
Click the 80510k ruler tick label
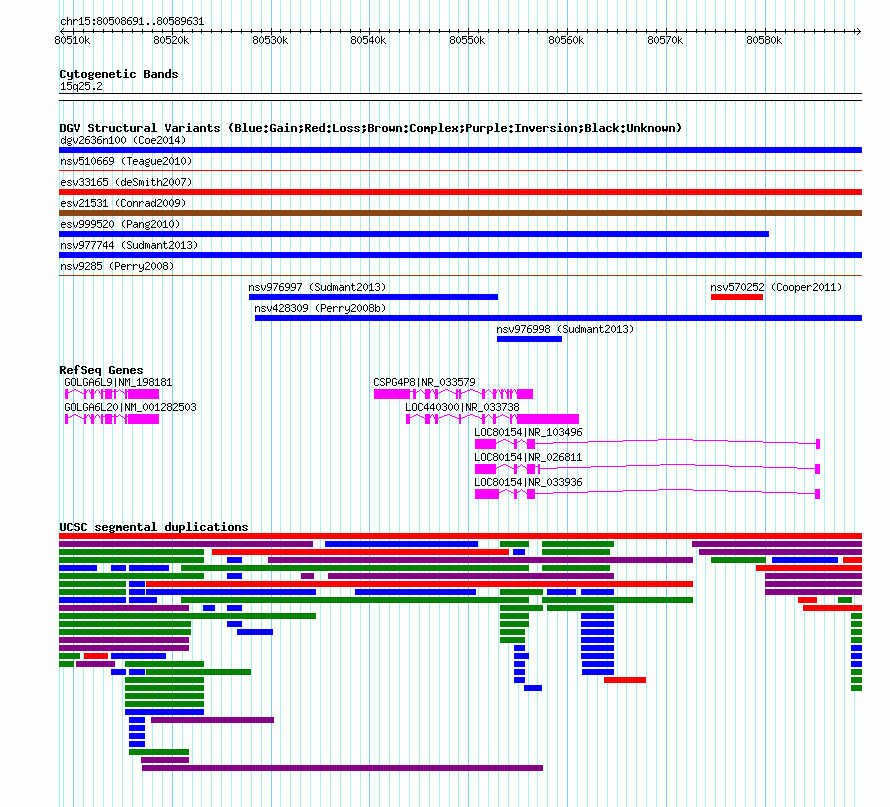[x=72, y=40]
